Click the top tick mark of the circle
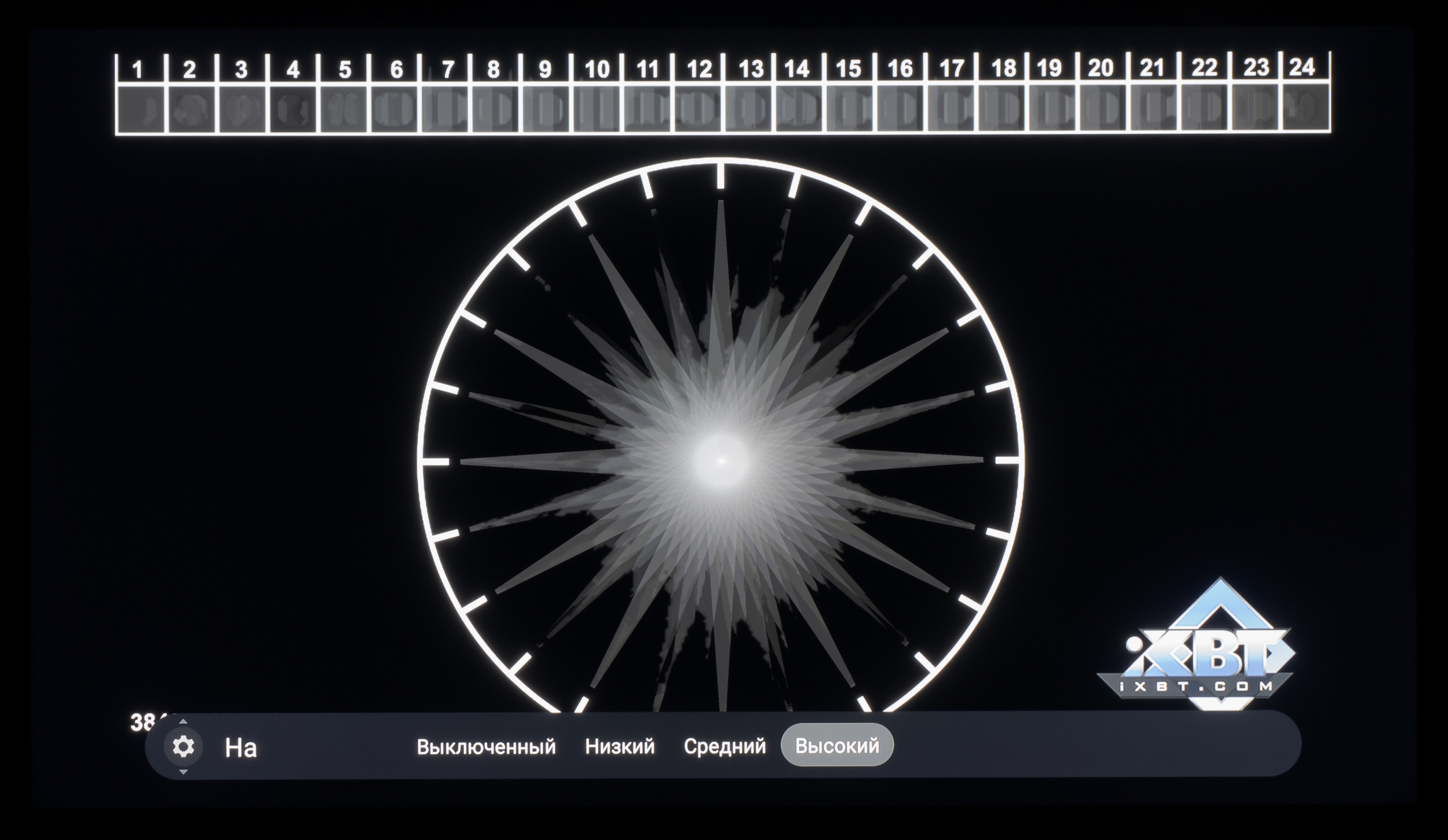1448x840 pixels. (x=721, y=176)
